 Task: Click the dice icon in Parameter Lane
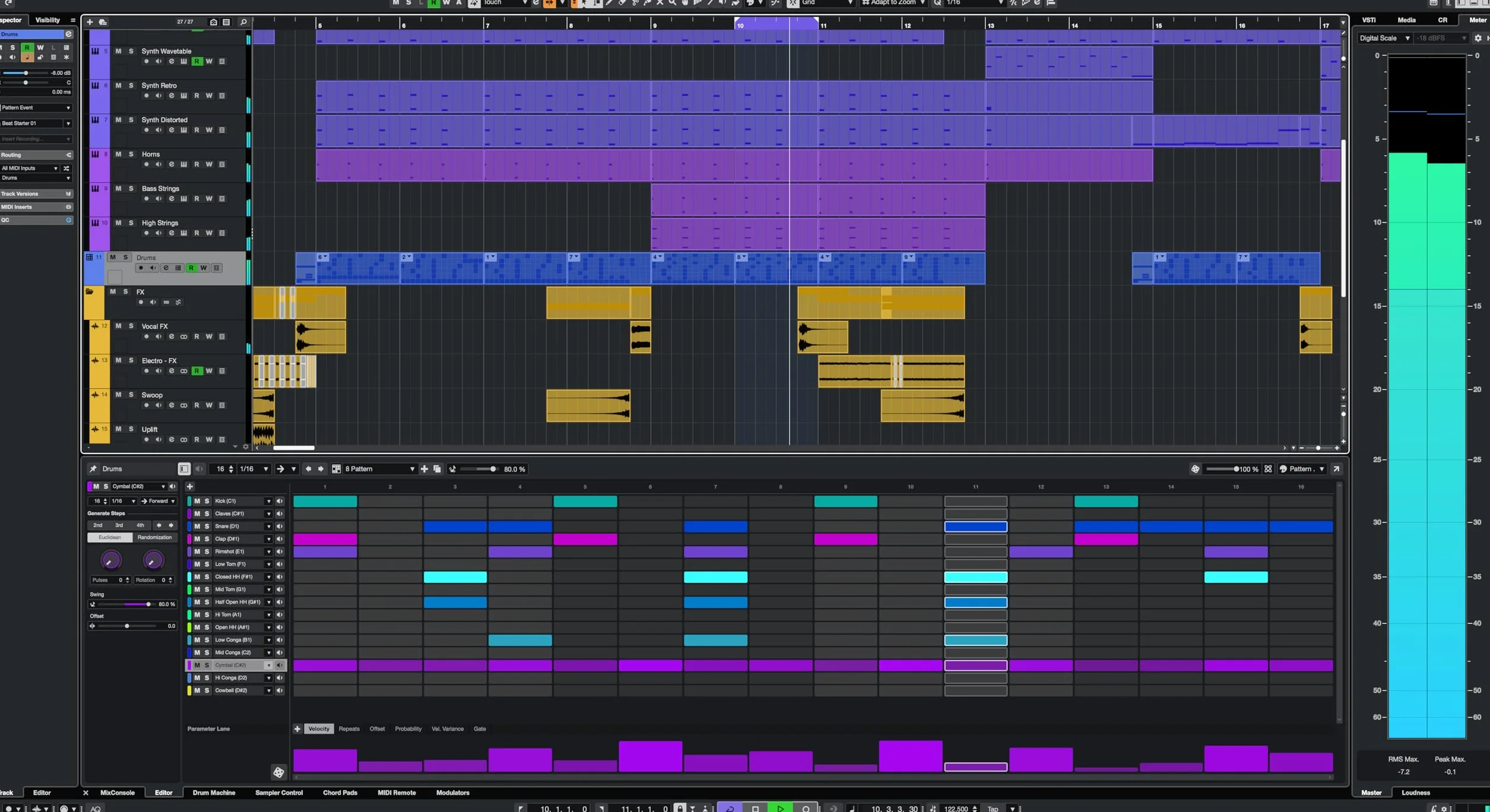278,772
